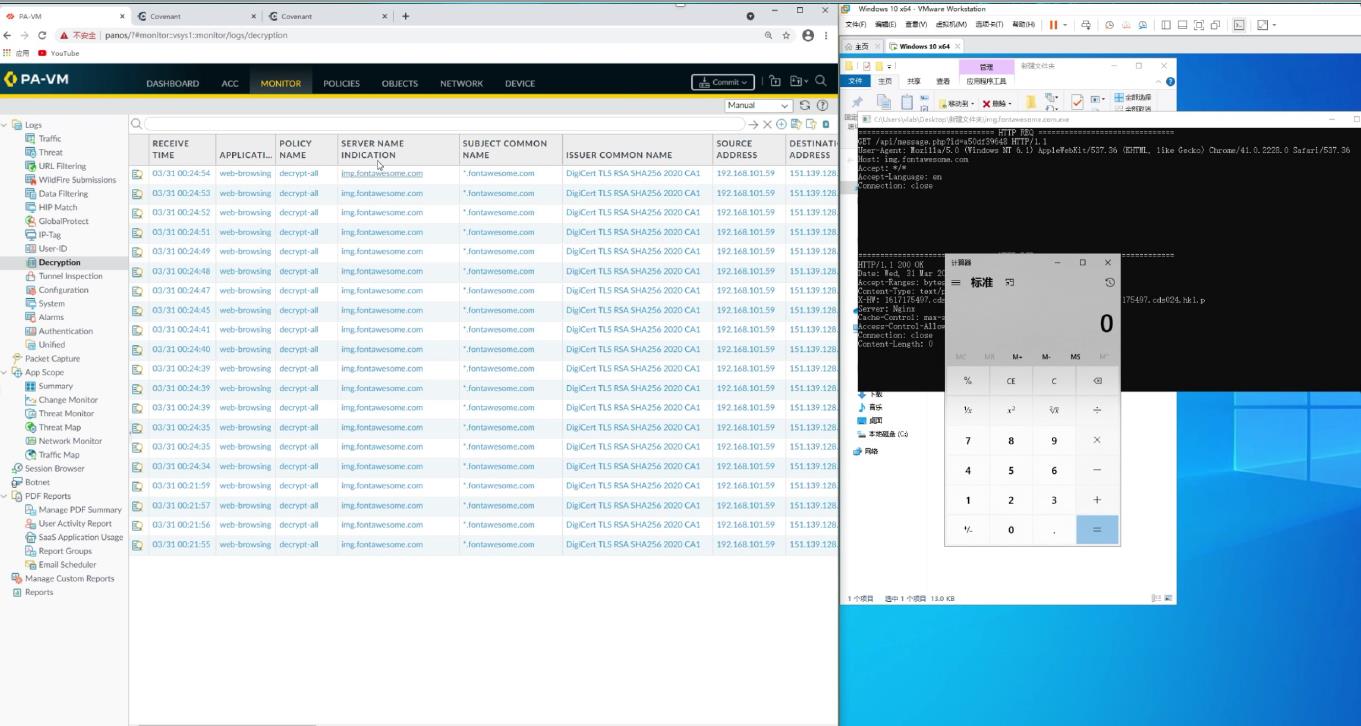Collapse the Logs tree node
The width and height of the screenshot is (1361, 726).
[4, 125]
